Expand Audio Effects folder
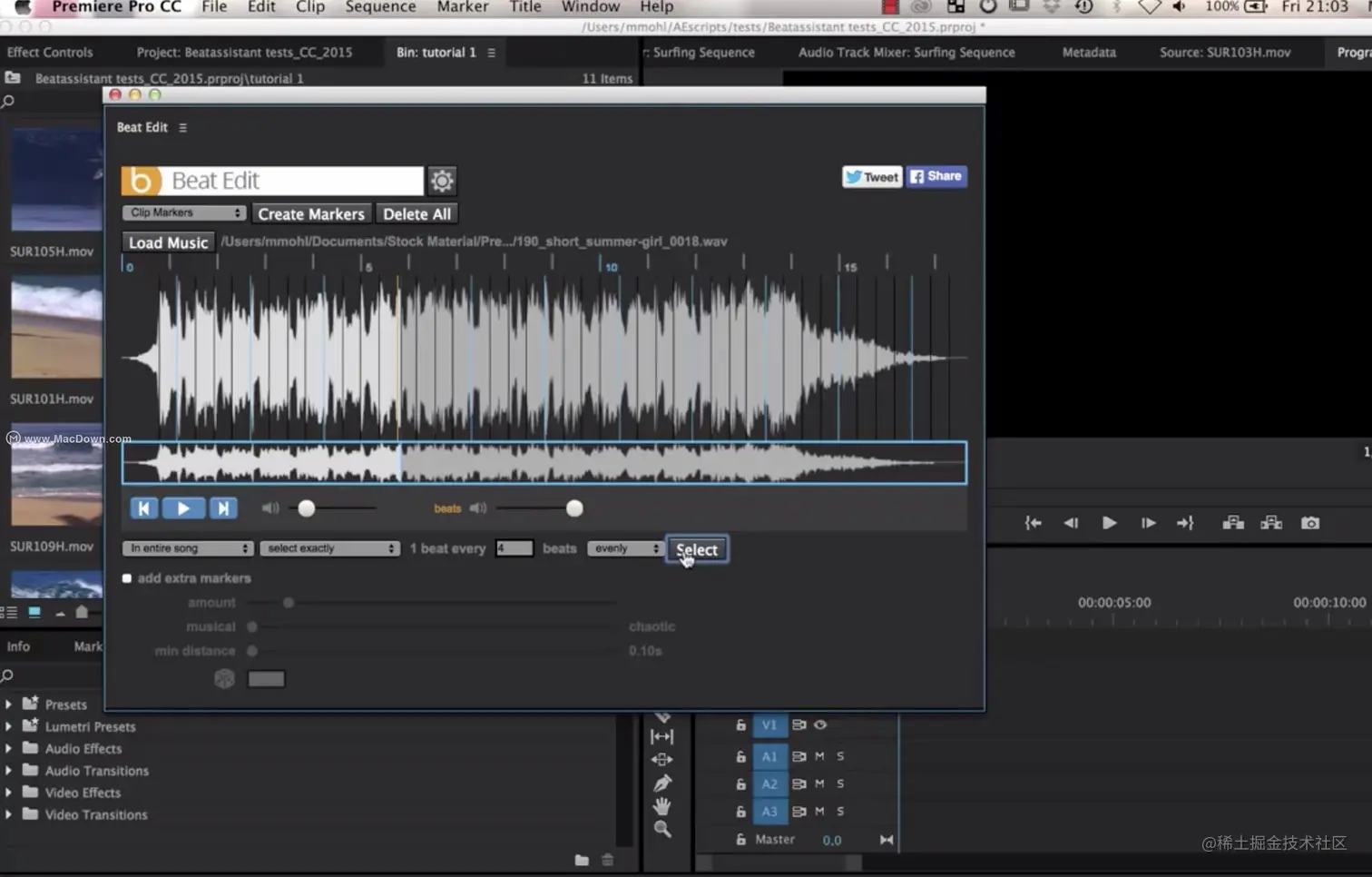The height and width of the screenshot is (877, 1372). pyautogui.click(x=8, y=748)
